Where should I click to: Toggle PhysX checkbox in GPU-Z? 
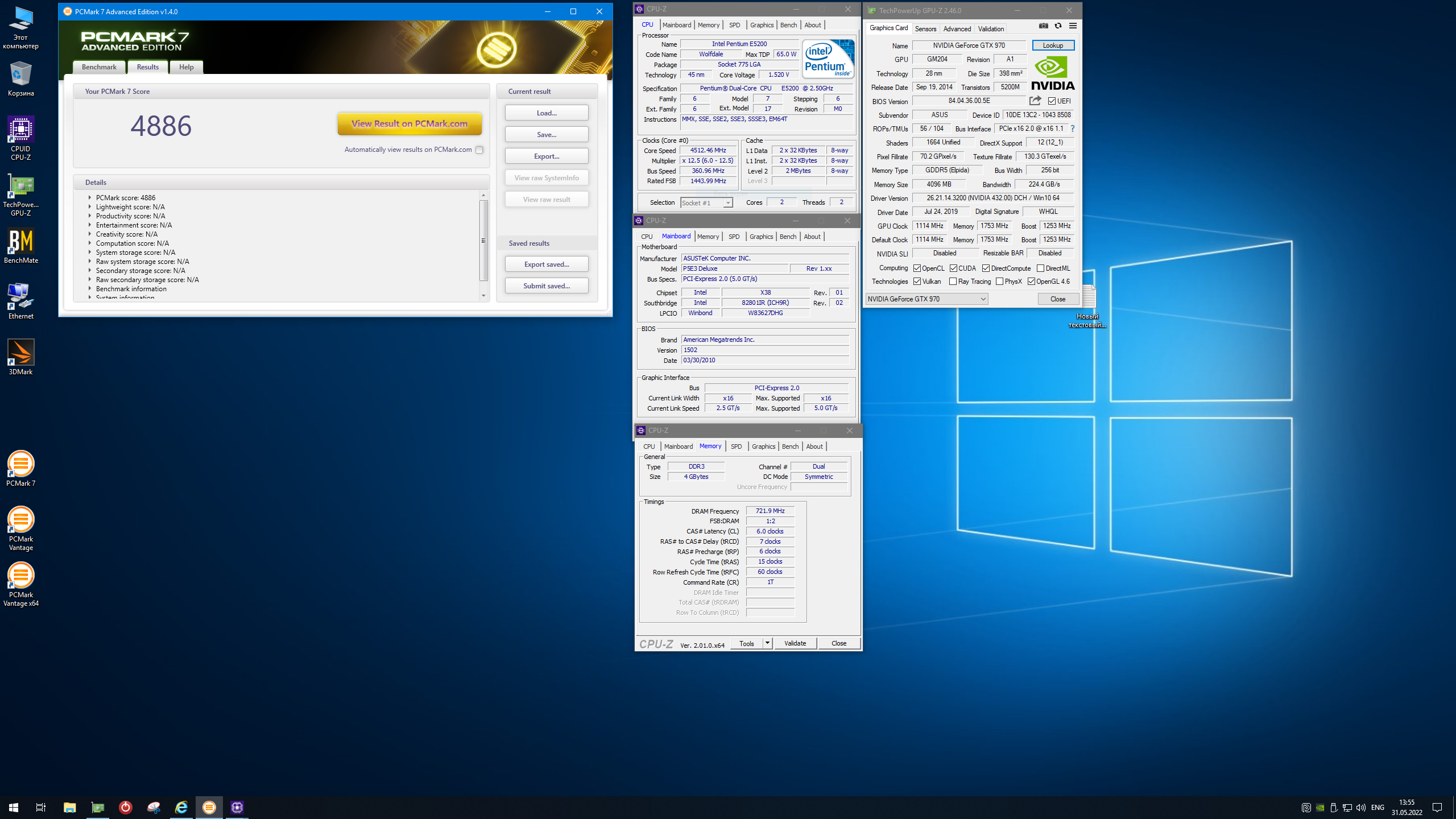(x=999, y=282)
